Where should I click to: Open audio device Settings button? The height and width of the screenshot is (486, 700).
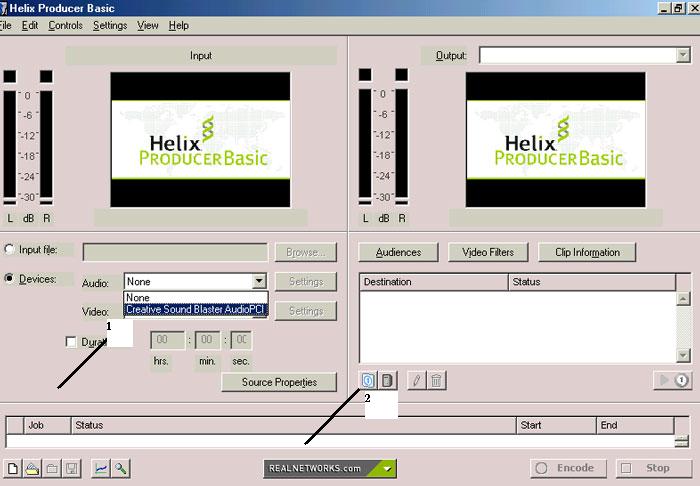(306, 282)
